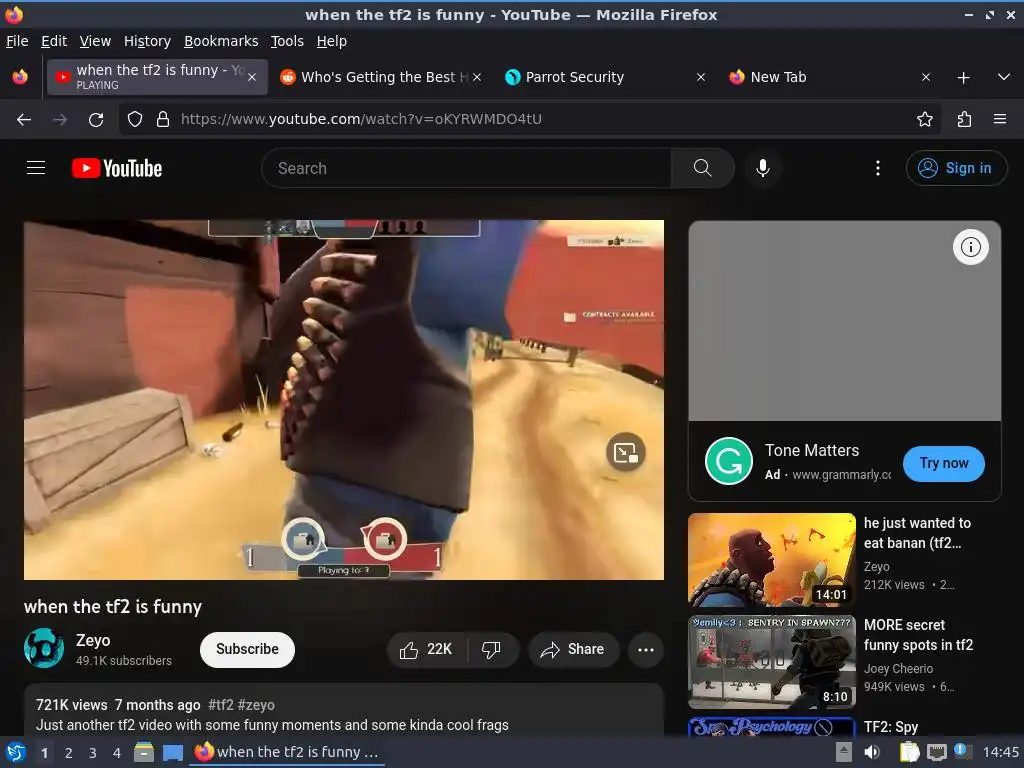This screenshot has height=768, width=1024.
Task: Open the Firefox View icon left of tabs
Action: click(x=20, y=77)
